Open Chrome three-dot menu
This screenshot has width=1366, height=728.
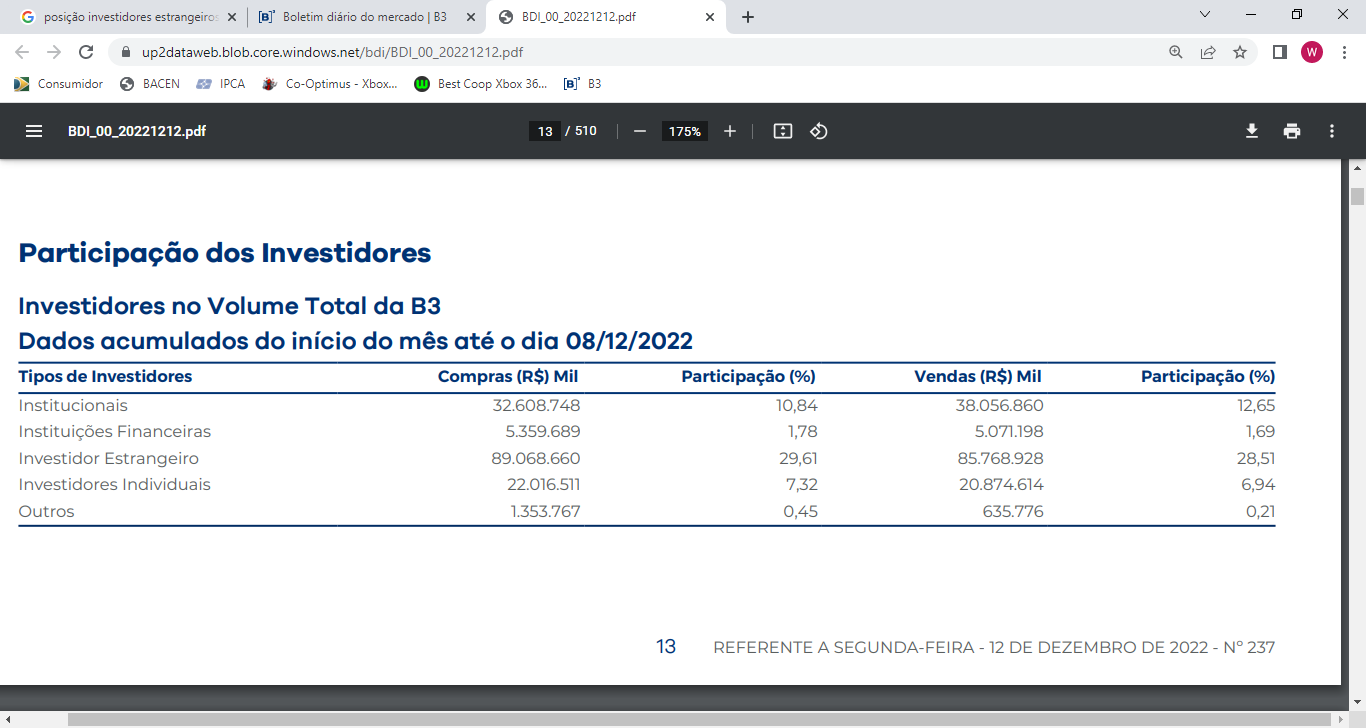point(1343,52)
